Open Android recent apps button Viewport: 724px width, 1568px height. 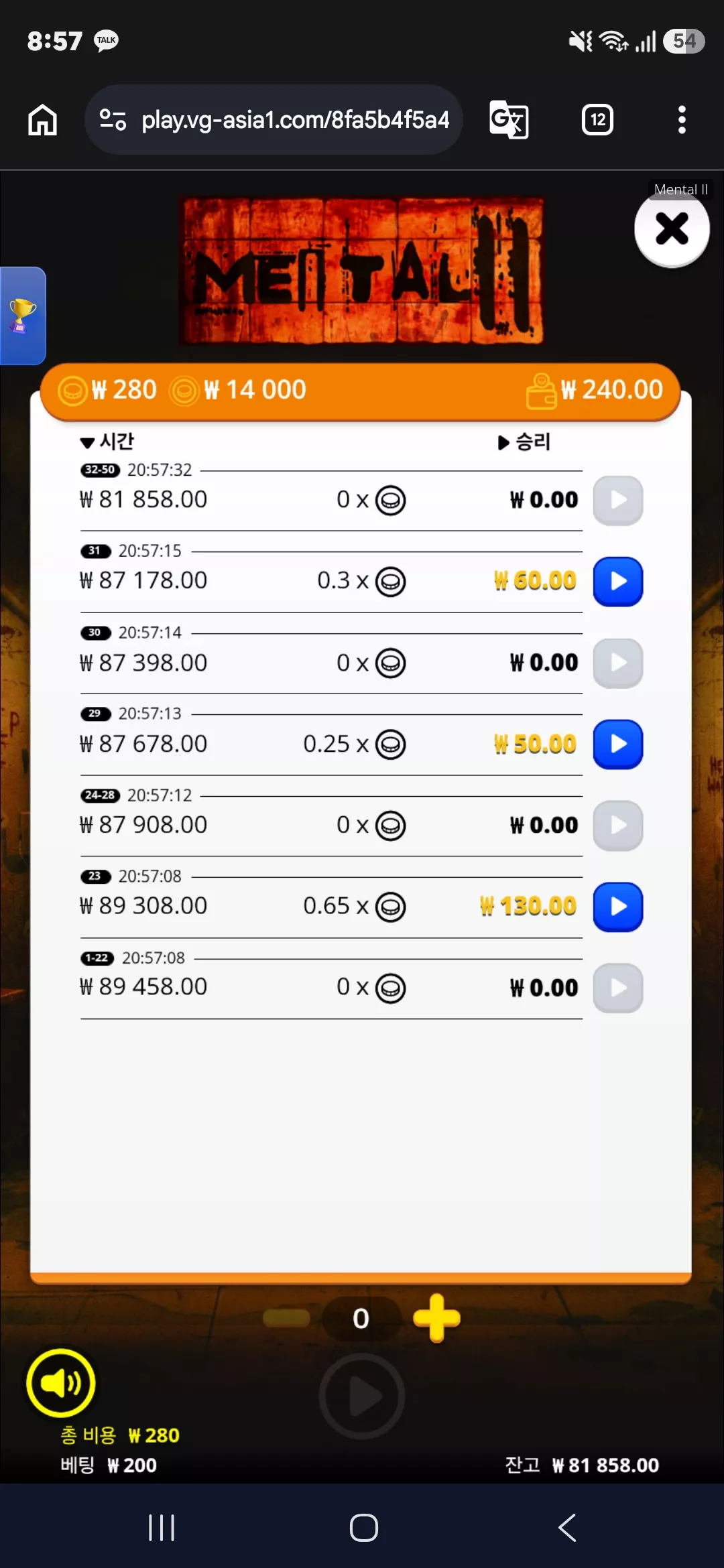(162, 1528)
